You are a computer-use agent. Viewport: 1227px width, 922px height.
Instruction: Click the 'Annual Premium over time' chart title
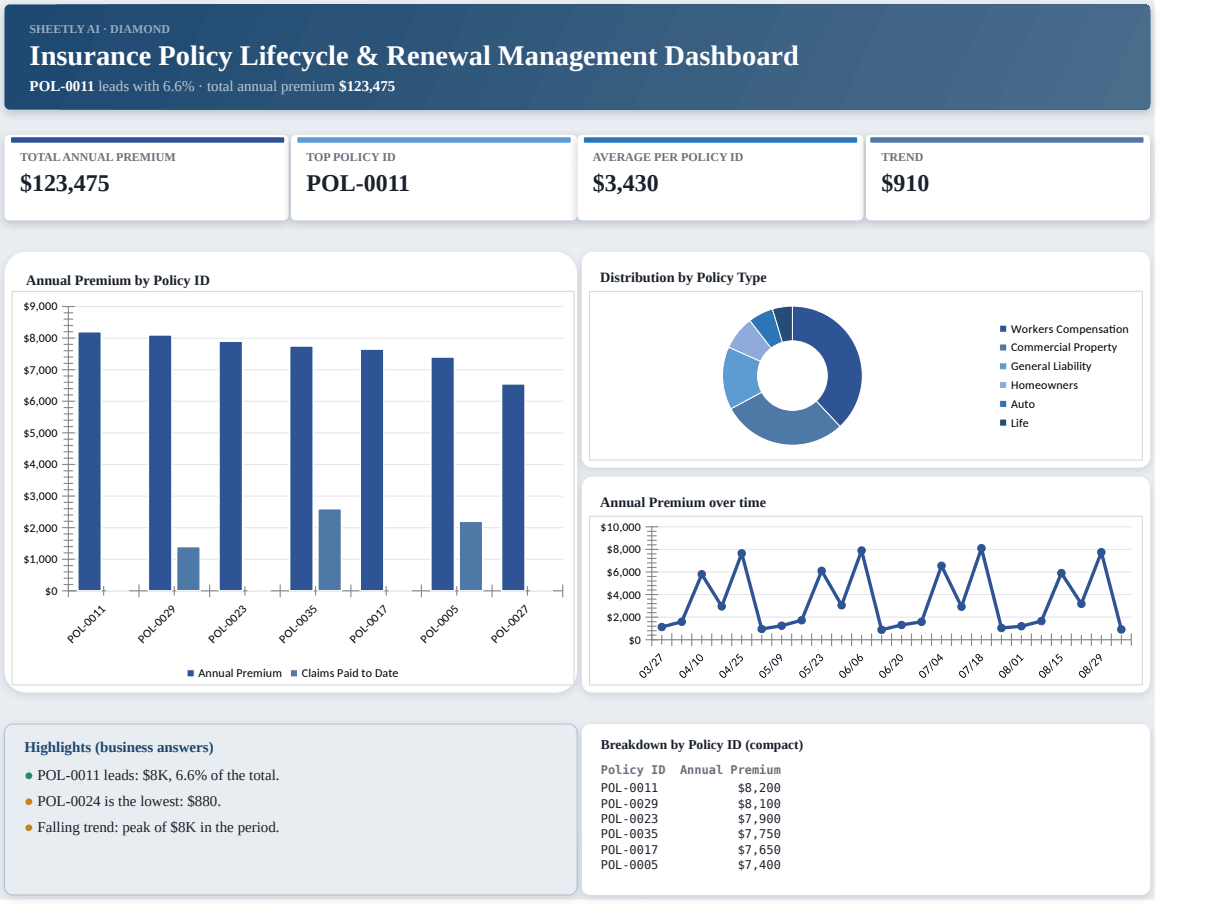tap(683, 502)
